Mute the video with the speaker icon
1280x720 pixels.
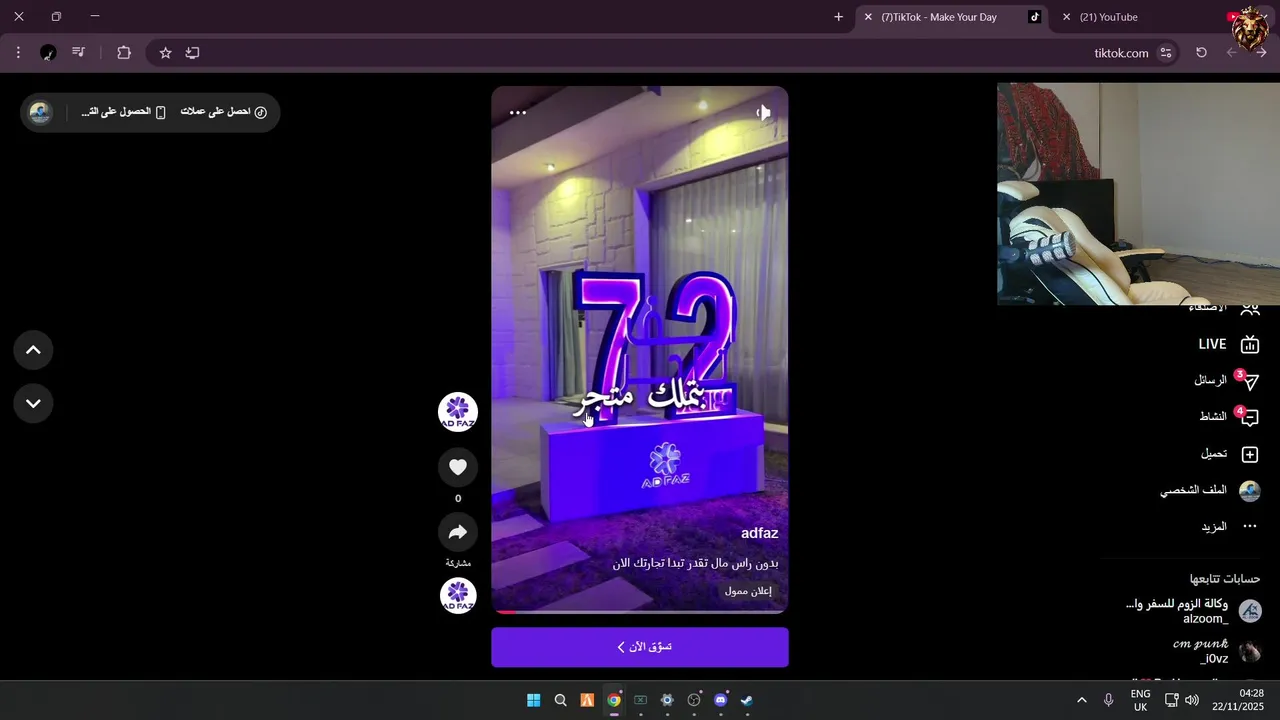(x=763, y=112)
